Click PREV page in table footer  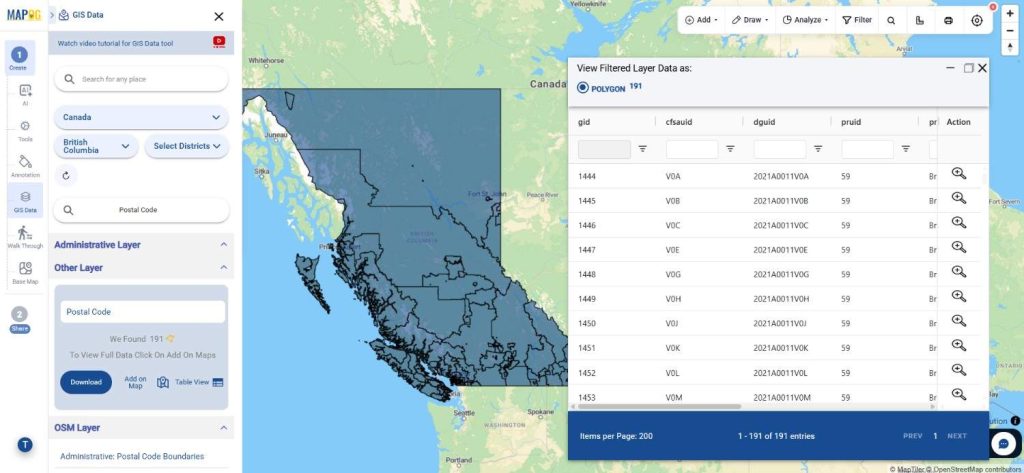[x=912, y=436]
